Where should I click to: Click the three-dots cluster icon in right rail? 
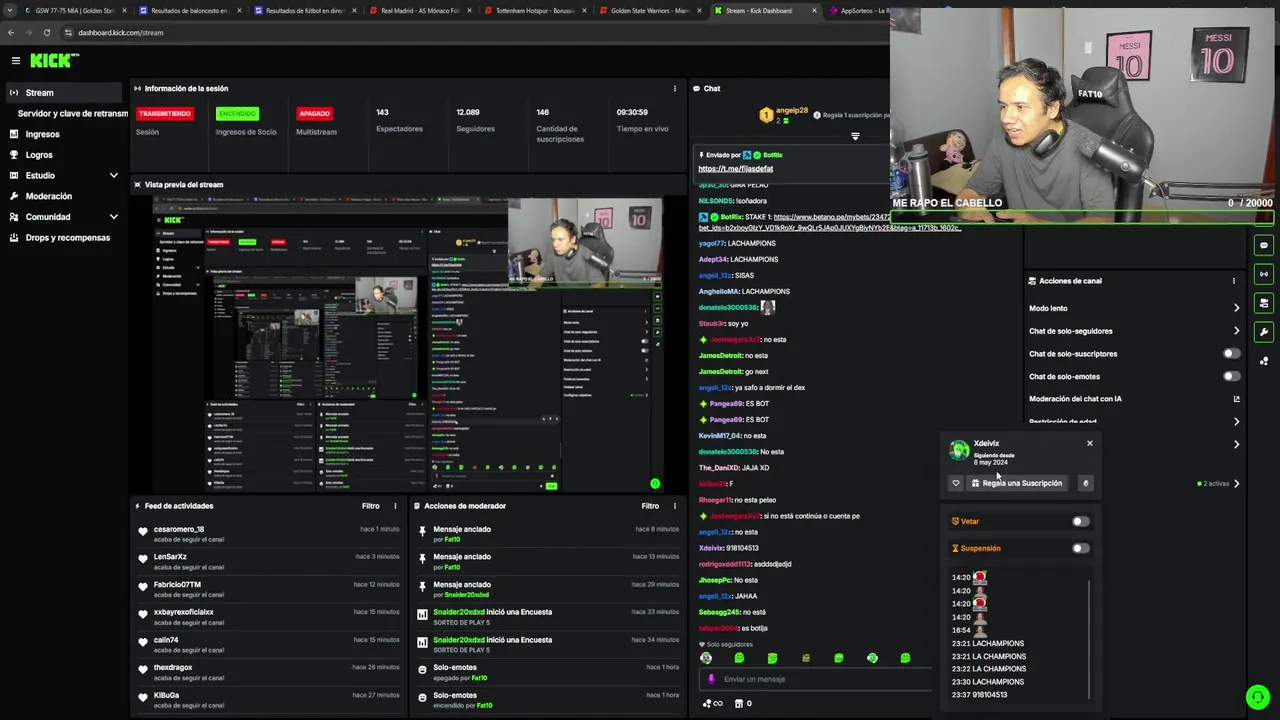coord(1264,361)
